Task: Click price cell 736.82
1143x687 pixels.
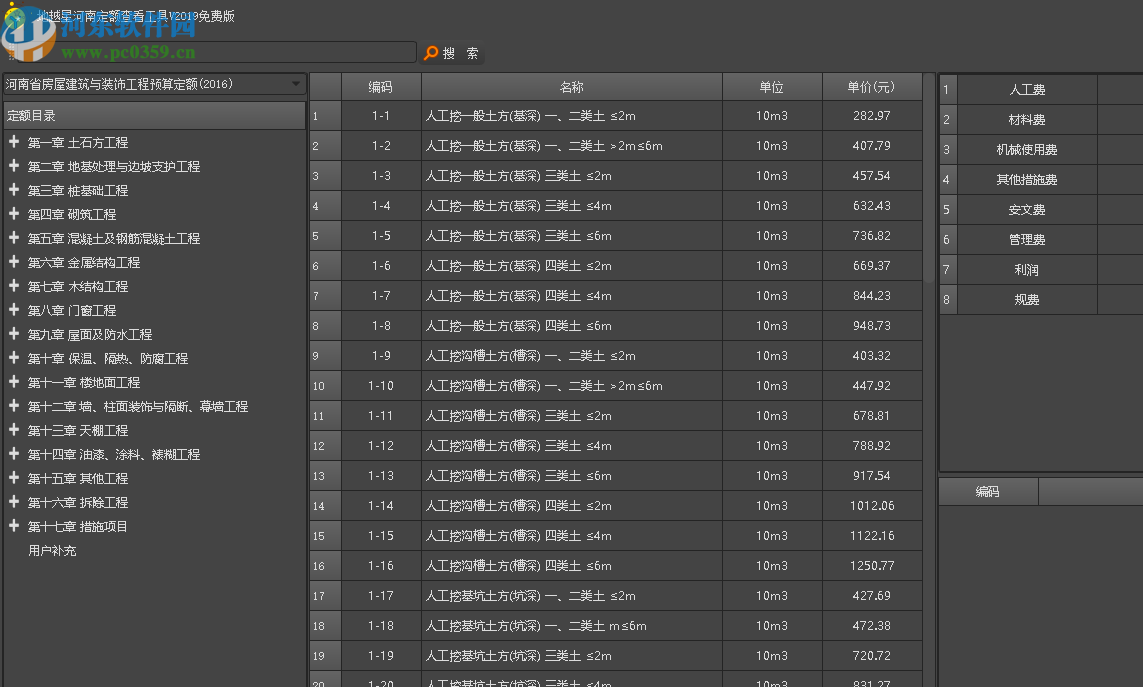Action: tap(872, 236)
